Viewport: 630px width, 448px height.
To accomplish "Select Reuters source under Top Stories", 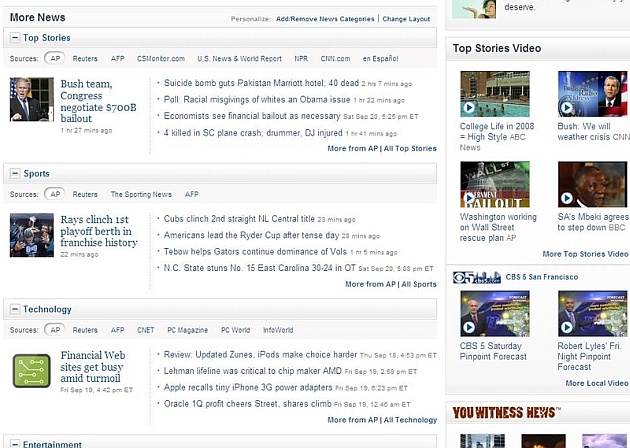I will [x=85, y=59].
